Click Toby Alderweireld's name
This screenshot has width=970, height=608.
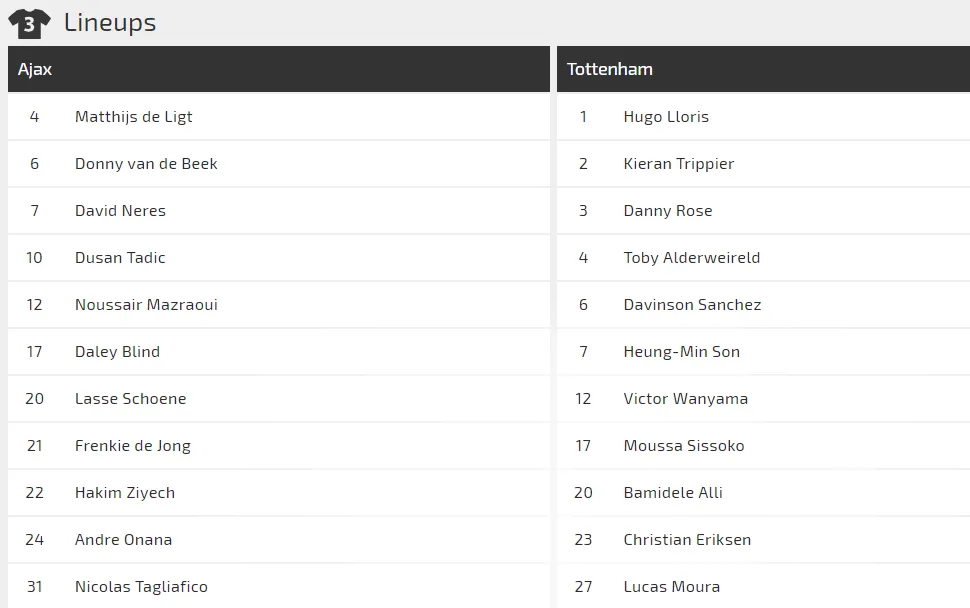(691, 258)
